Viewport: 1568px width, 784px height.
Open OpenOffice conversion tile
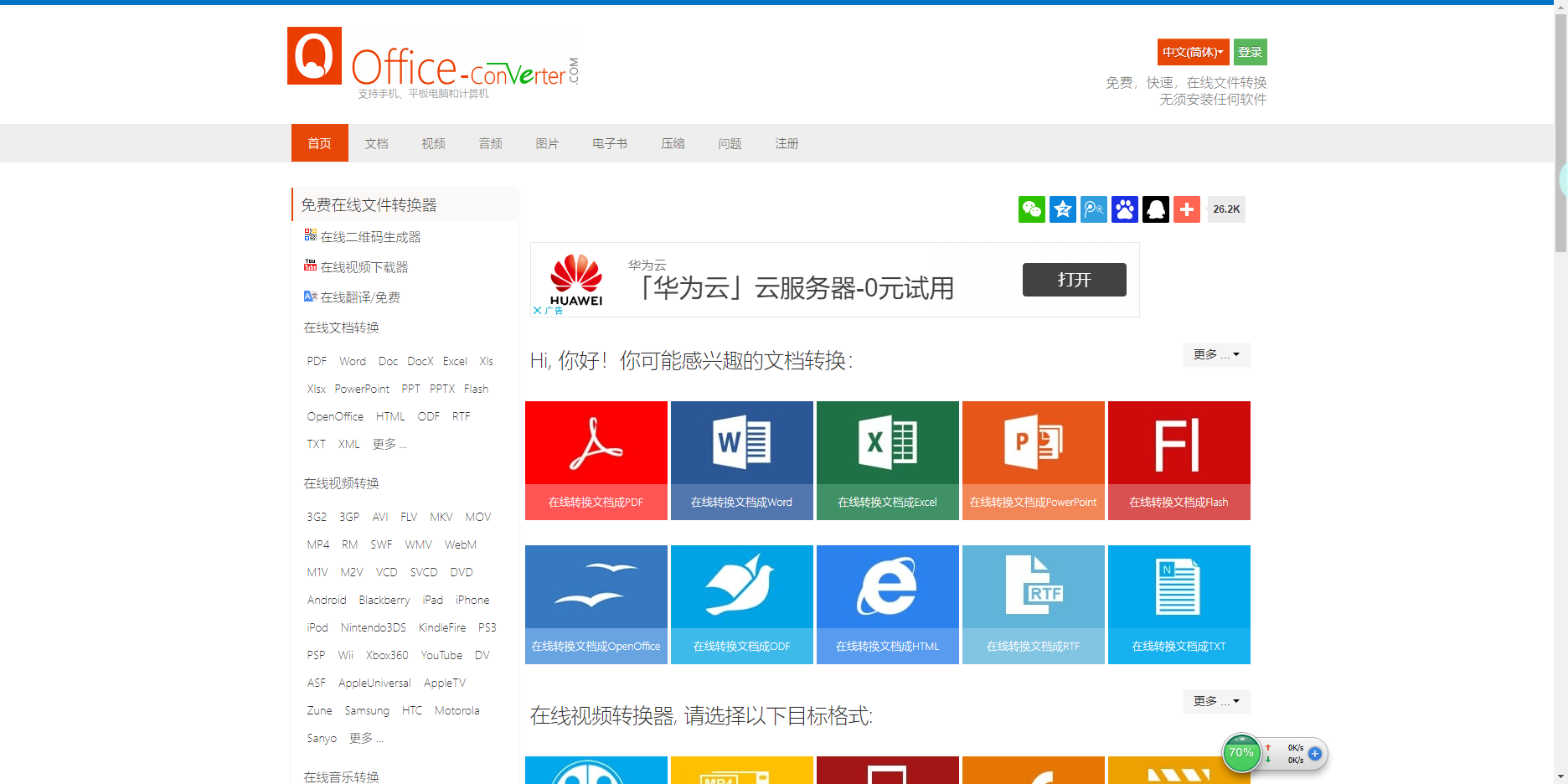click(596, 605)
